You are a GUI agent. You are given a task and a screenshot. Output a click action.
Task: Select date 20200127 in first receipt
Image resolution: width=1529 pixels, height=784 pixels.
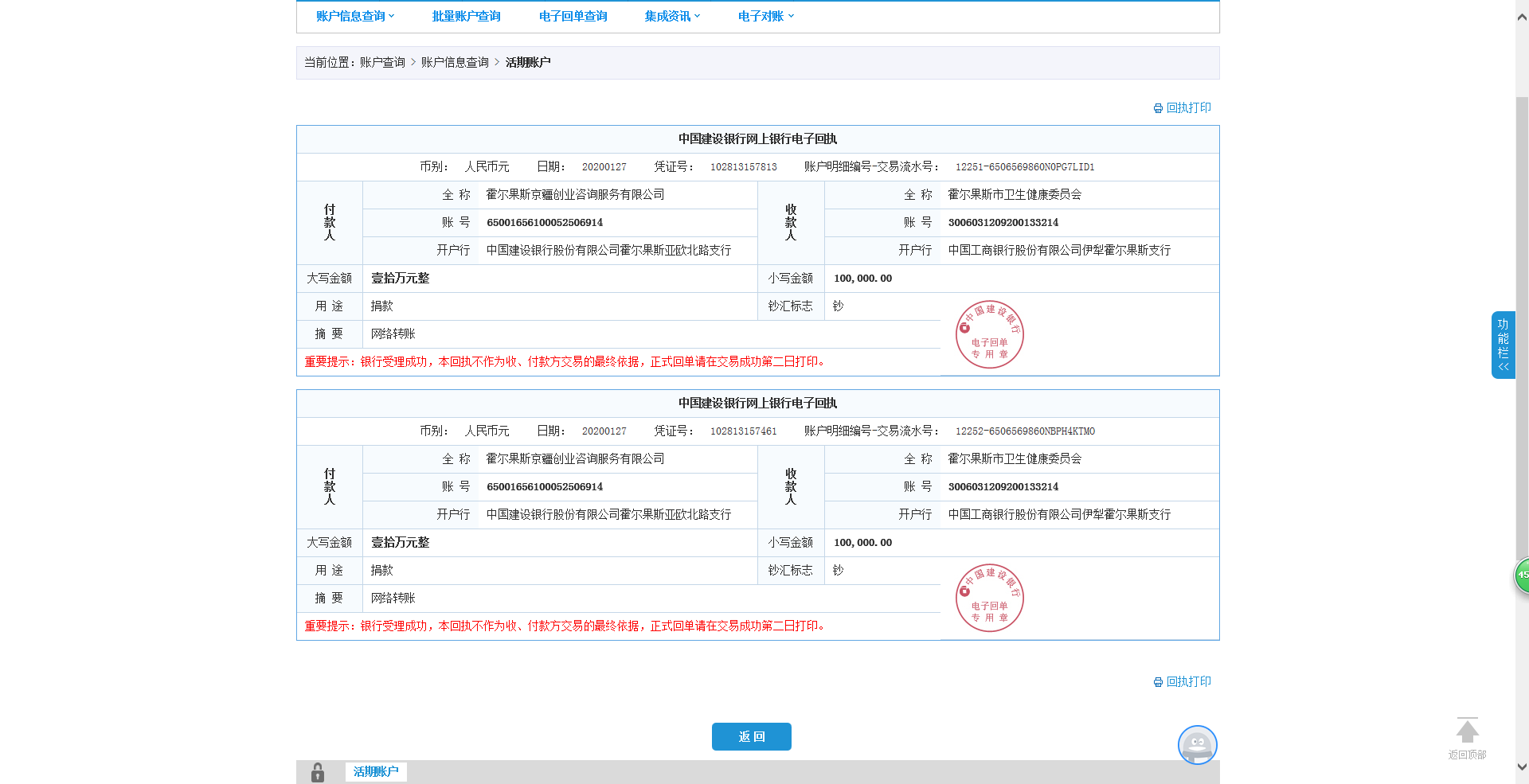coord(604,167)
